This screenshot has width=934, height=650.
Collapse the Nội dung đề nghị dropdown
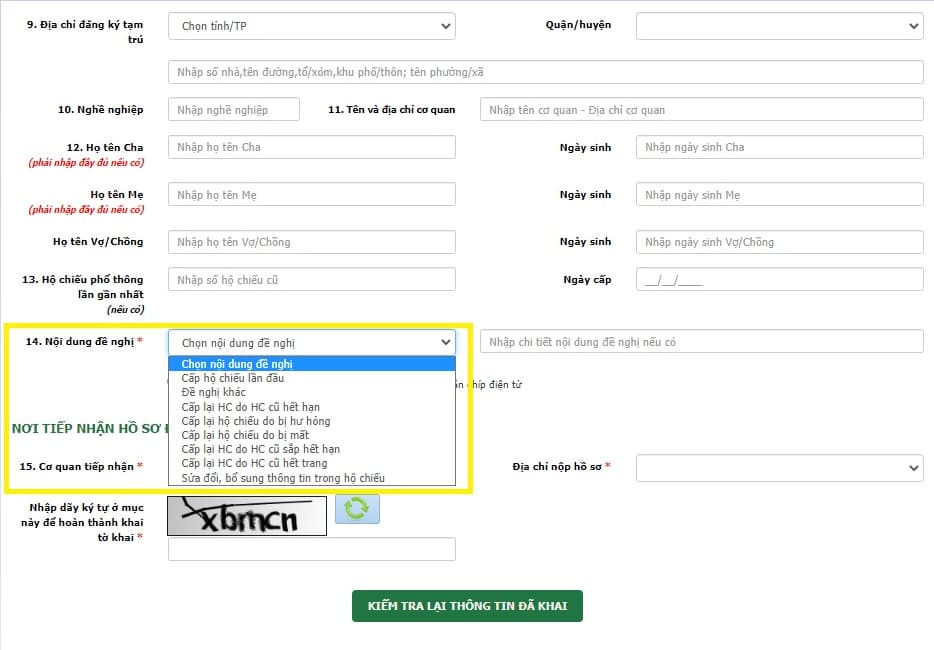[311, 342]
